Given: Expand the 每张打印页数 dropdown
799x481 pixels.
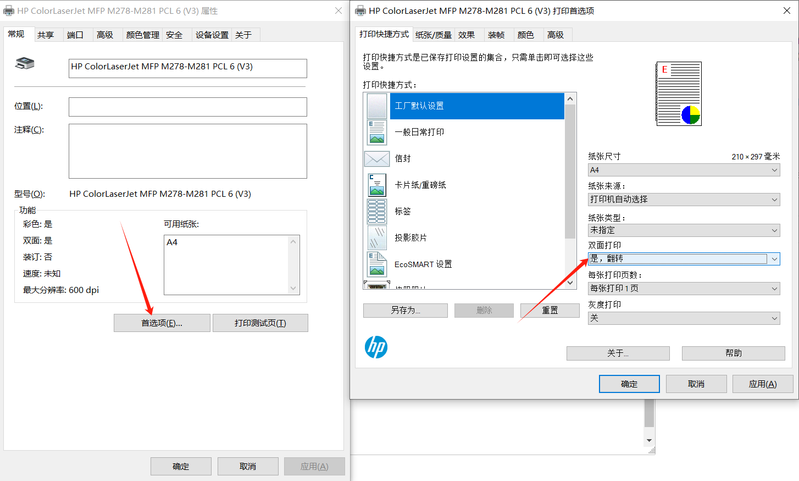Looking at the screenshot, I should point(683,289).
